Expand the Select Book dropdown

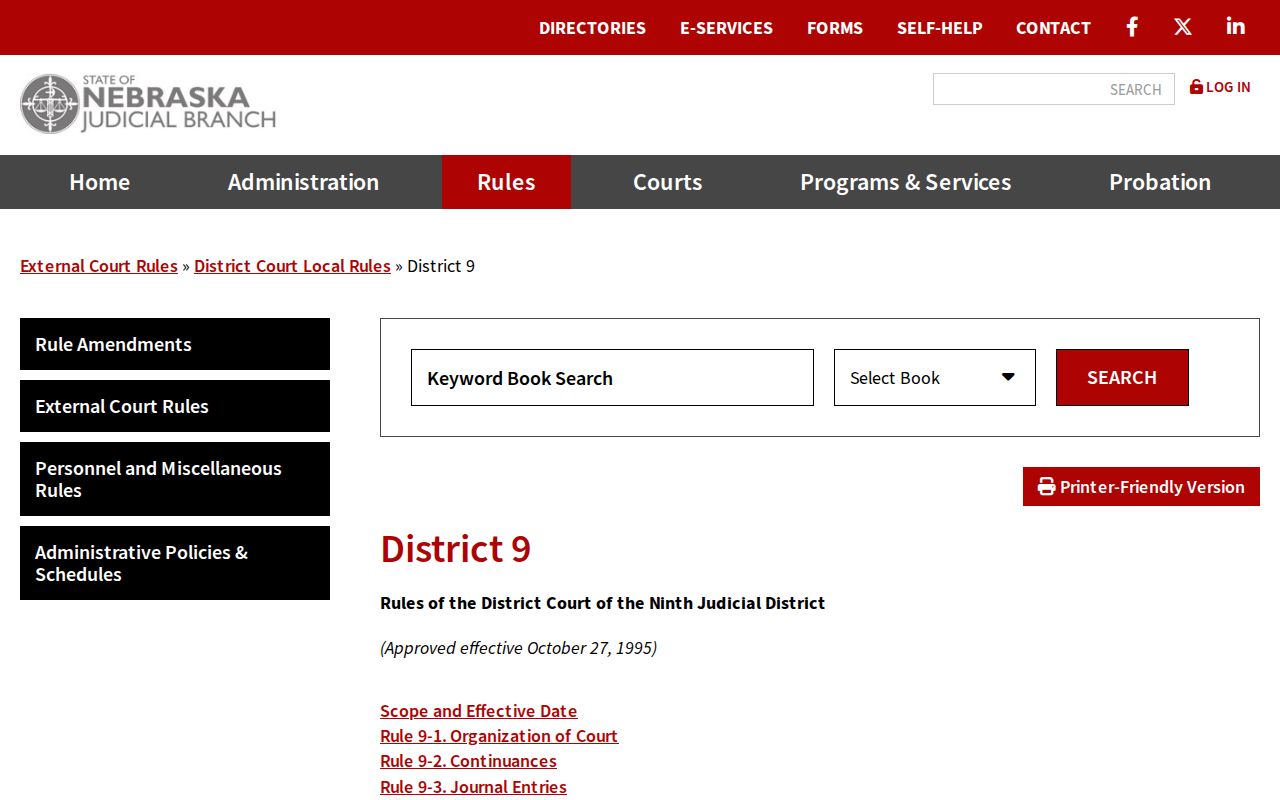935,378
